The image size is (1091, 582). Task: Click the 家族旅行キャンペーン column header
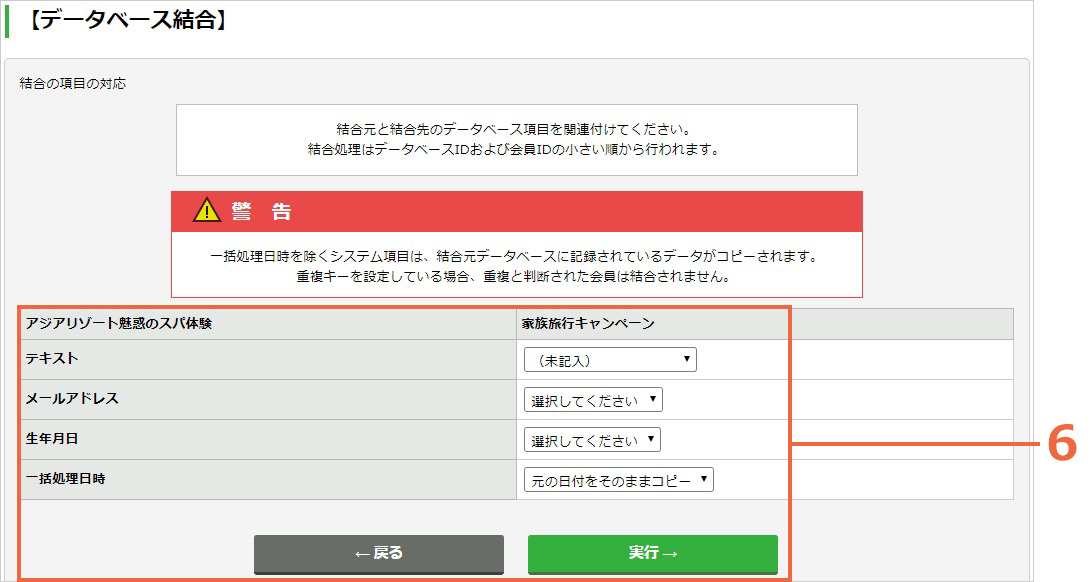coord(588,324)
